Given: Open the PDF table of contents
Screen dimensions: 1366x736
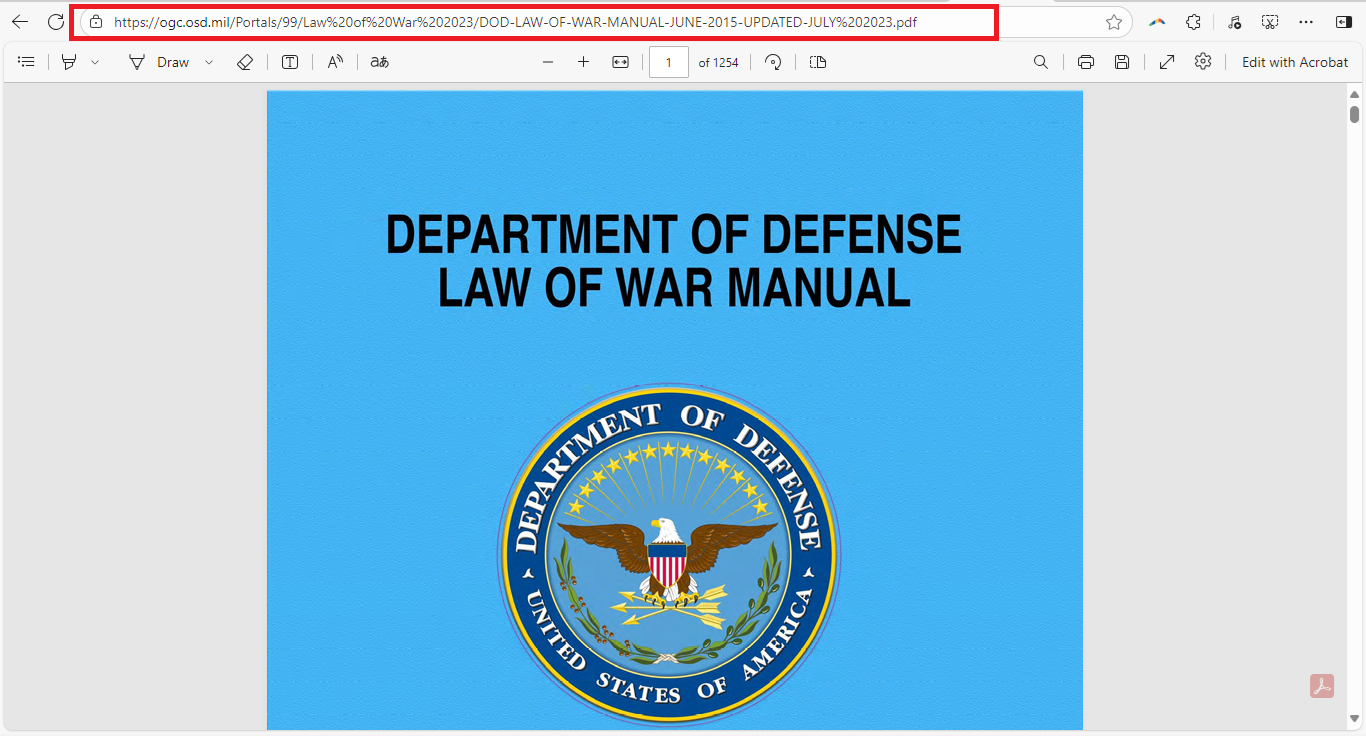Looking at the screenshot, I should tap(27, 62).
